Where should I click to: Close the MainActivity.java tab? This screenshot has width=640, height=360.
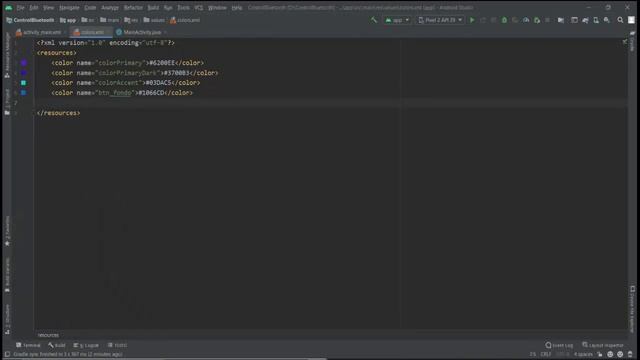point(165,32)
